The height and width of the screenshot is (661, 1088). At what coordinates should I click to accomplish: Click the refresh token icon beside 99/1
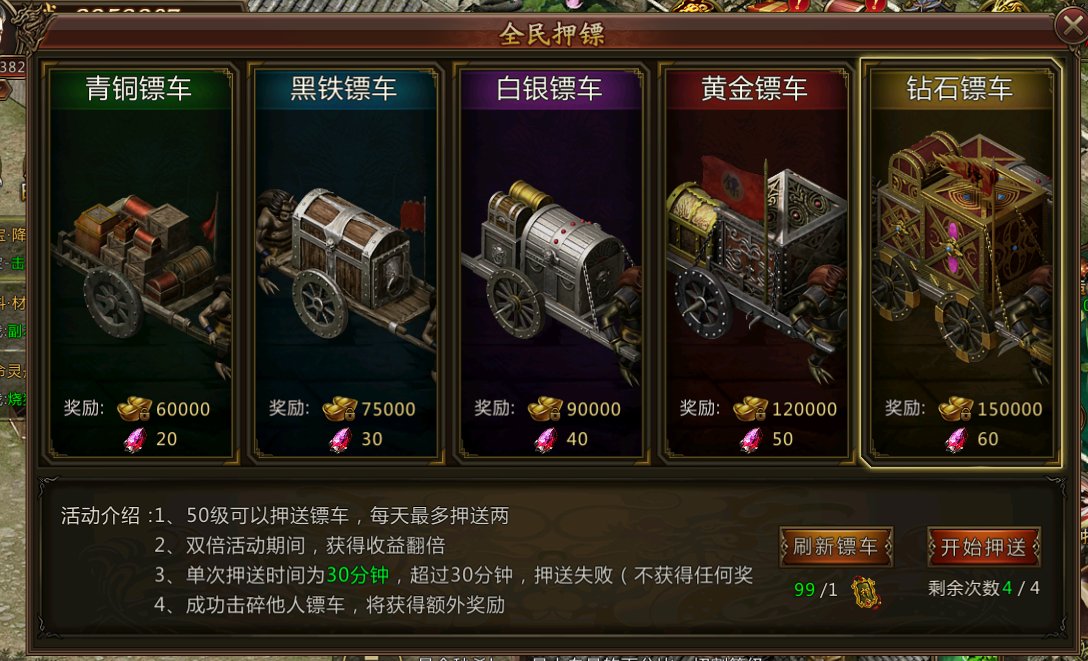tap(865, 592)
